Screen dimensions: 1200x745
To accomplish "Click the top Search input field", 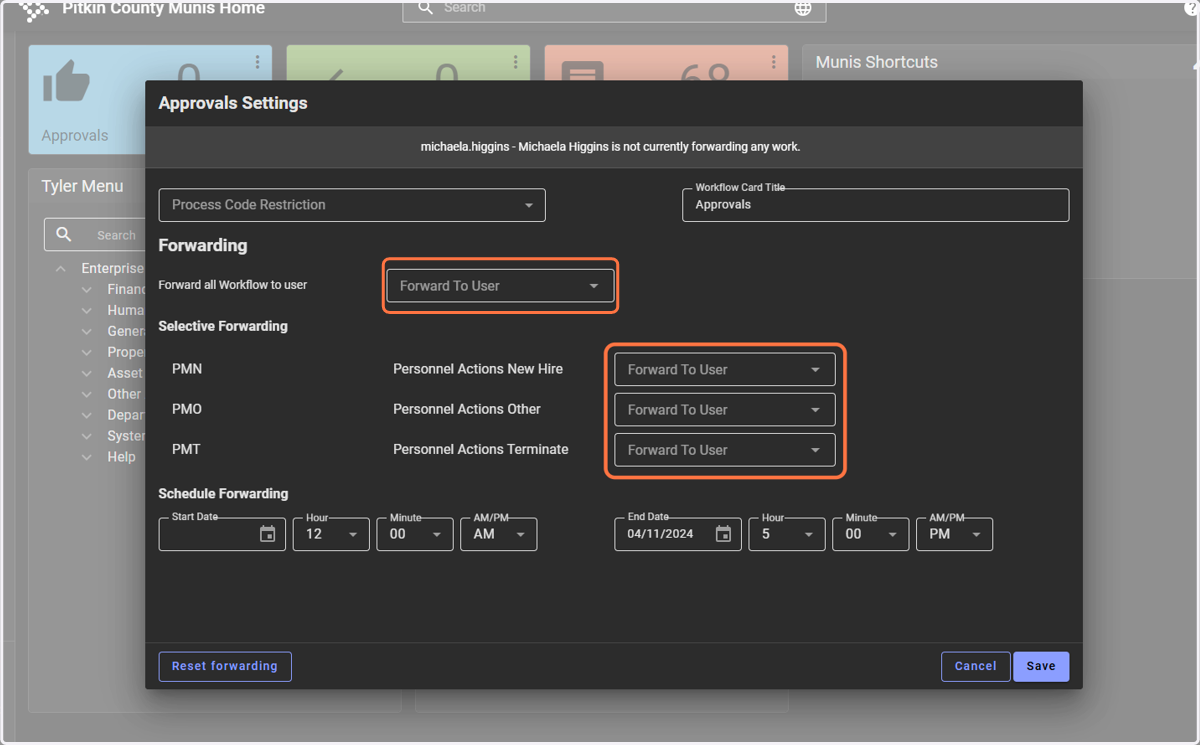I will click(x=614, y=8).
